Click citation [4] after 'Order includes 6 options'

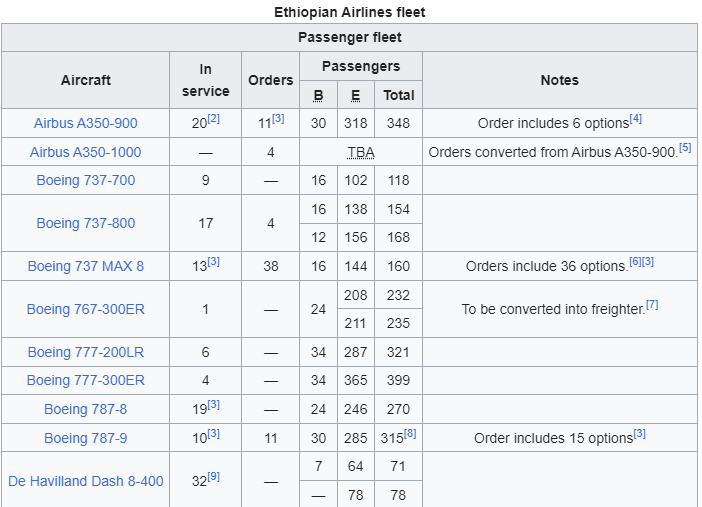tap(636, 119)
